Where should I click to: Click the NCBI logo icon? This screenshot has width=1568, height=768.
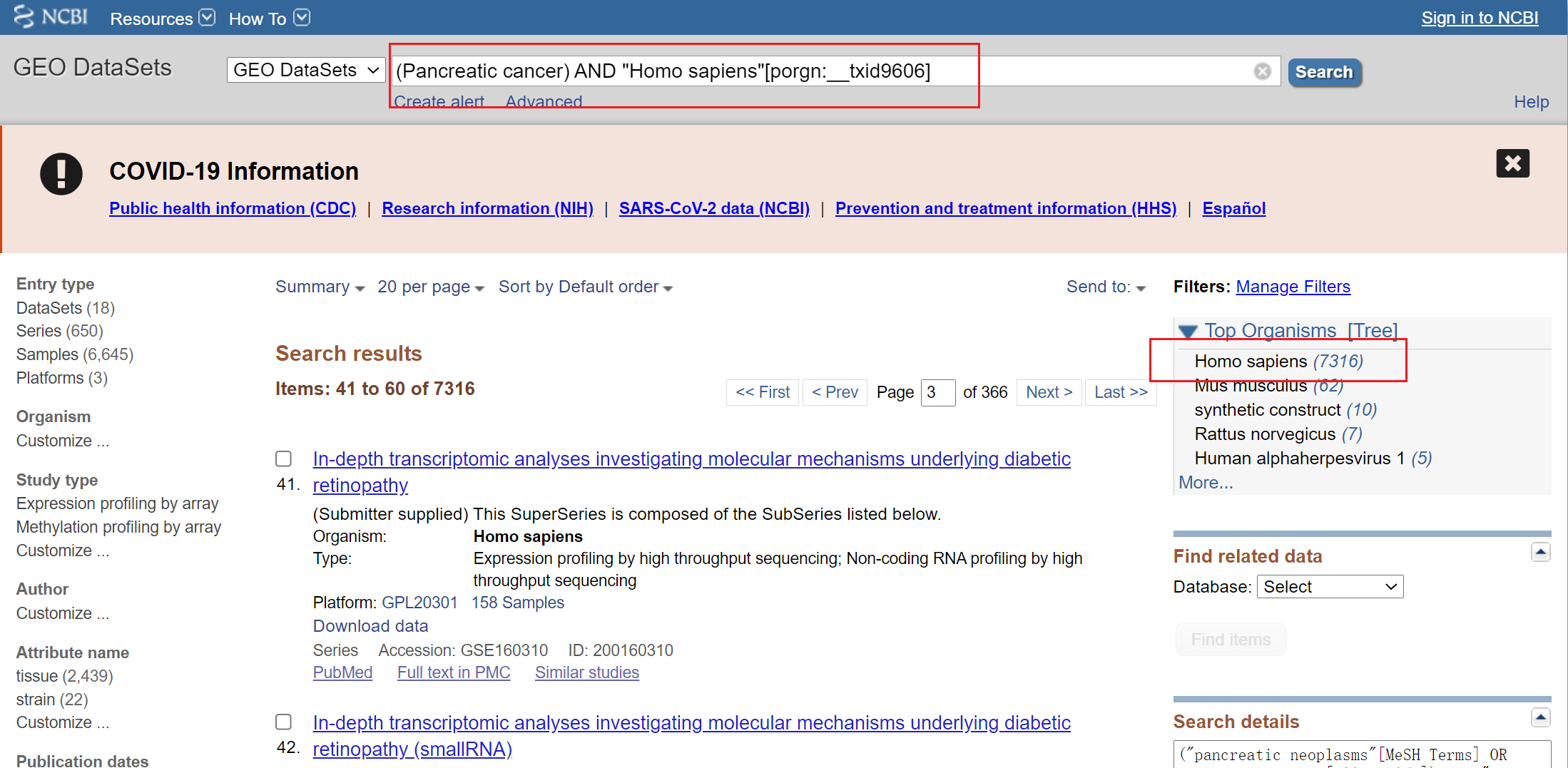pos(50,17)
